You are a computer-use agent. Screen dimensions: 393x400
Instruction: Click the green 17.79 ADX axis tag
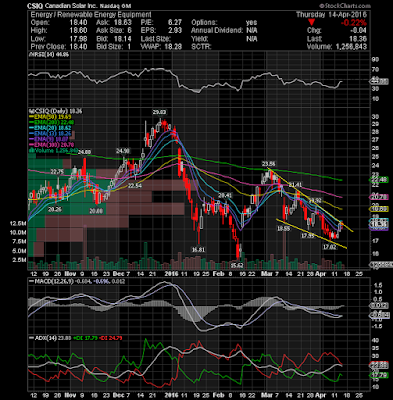pyautogui.click(x=378, y=376)
